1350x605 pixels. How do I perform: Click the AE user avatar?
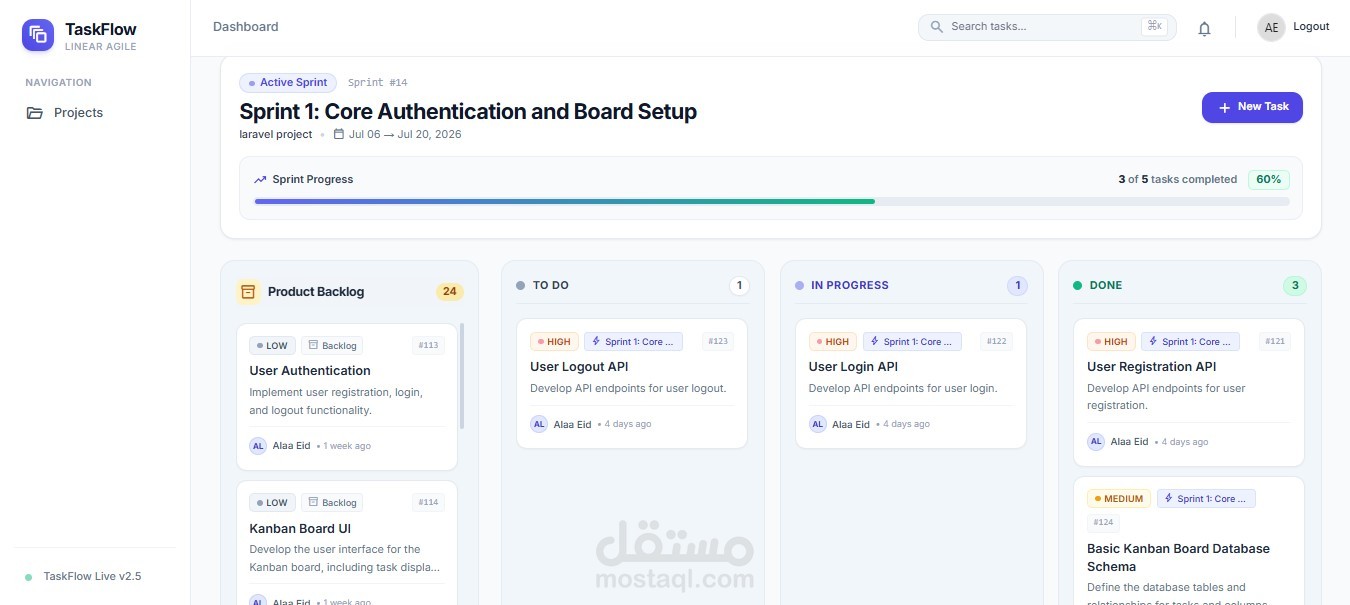coord(1271,28)
